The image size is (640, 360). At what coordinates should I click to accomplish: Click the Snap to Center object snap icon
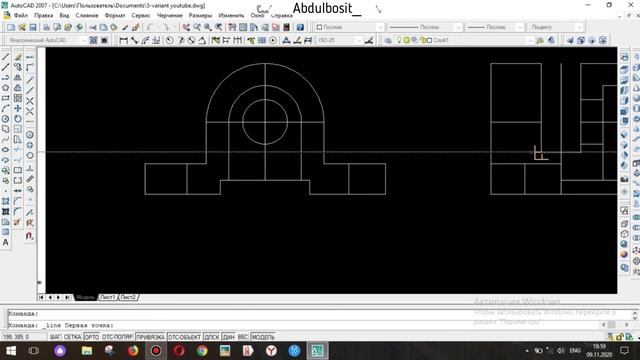30,135
